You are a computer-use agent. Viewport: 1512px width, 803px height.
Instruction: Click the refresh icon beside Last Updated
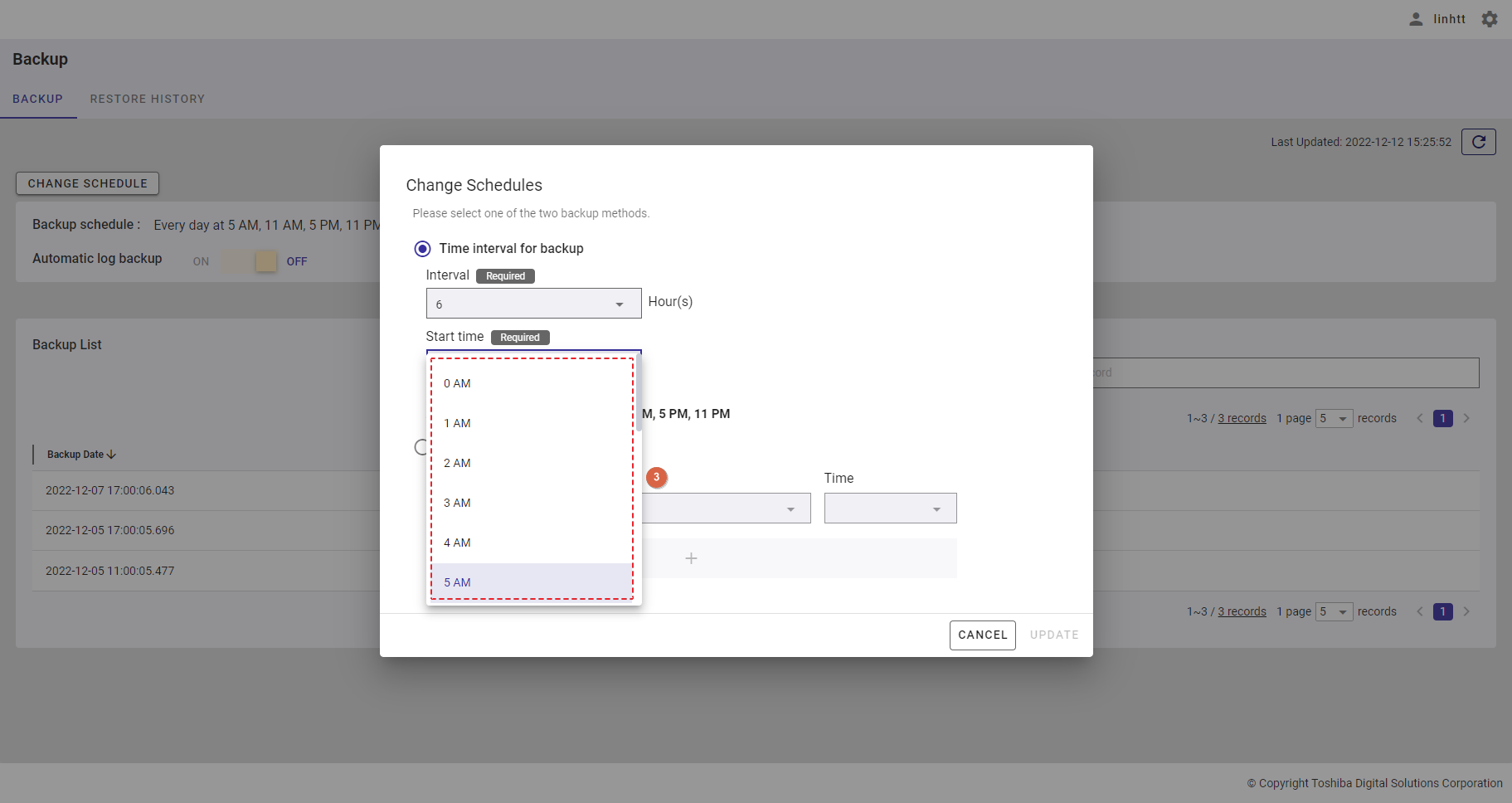(1478, 142)
